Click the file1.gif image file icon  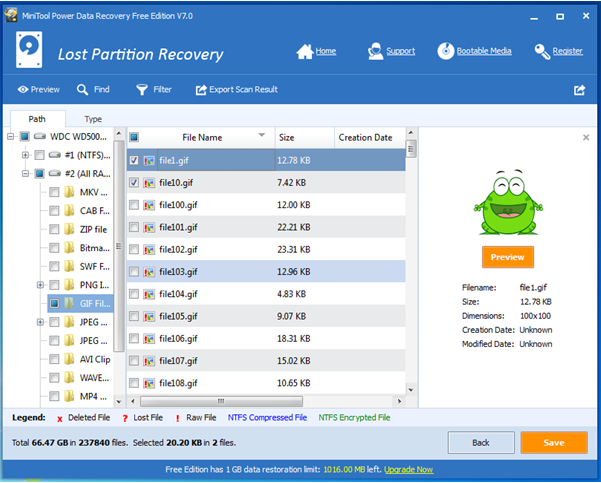click(x=149, y=161)
